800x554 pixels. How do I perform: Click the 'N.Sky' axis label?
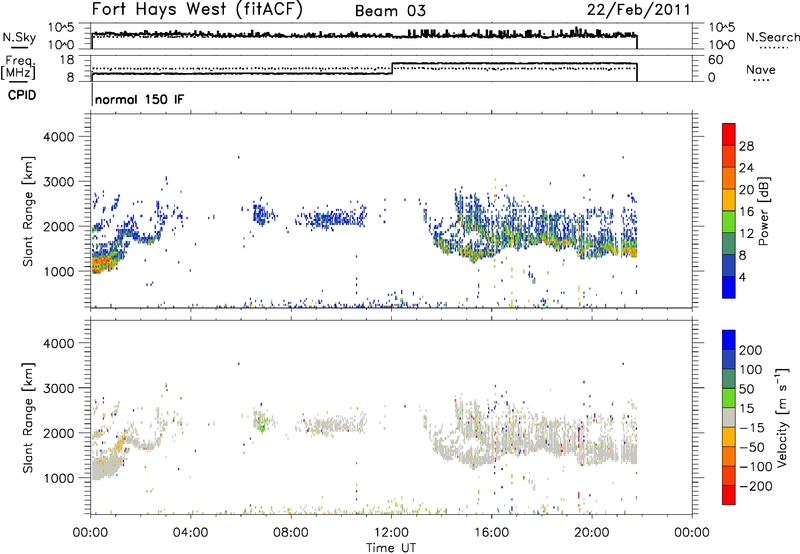coord(19,37)
